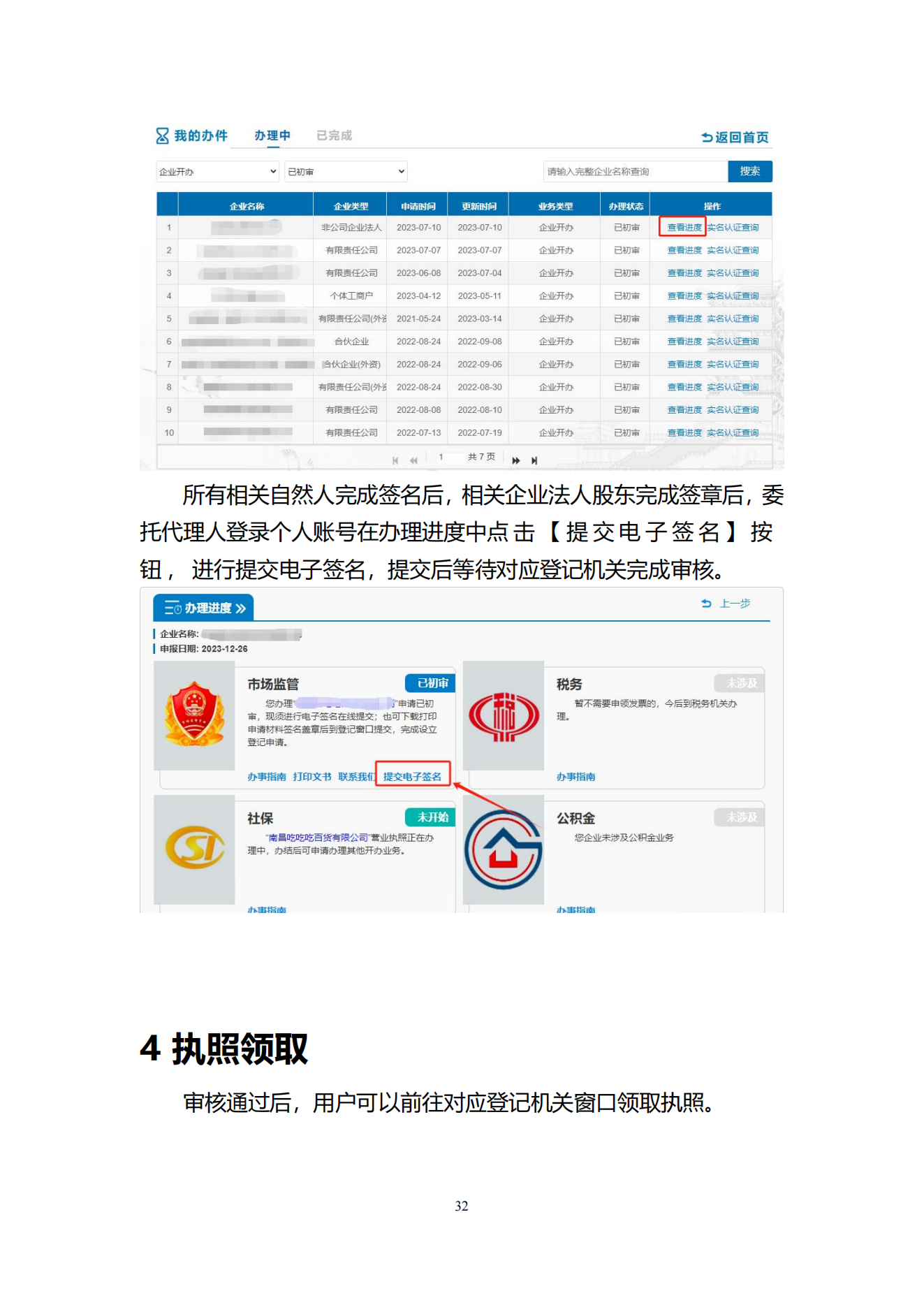Click the red 税务 tax logo icon
Viewport: 924px width, 1307px height.
[503, 716]
